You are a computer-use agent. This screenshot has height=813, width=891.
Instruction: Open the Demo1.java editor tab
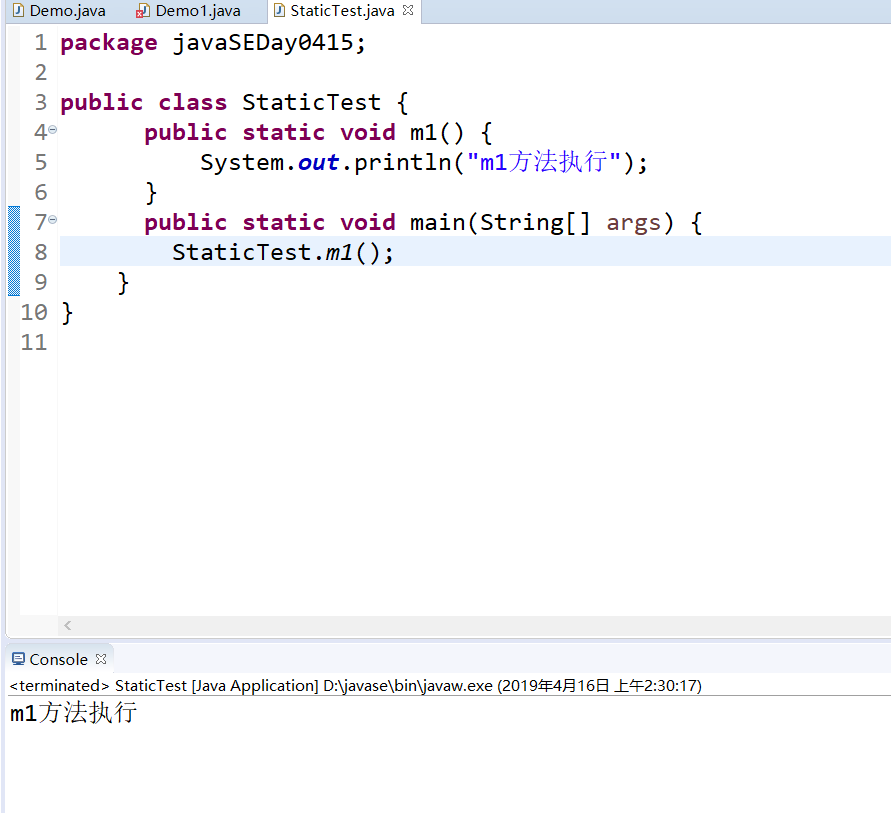pos(189,11)
